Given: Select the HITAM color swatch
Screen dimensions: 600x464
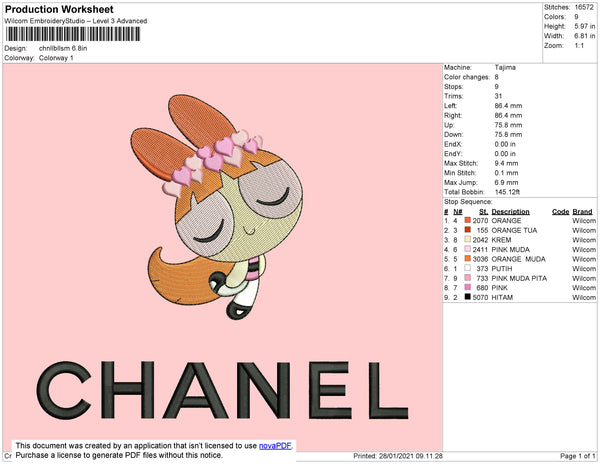Looking at the screenshot, I should [468, 297].
